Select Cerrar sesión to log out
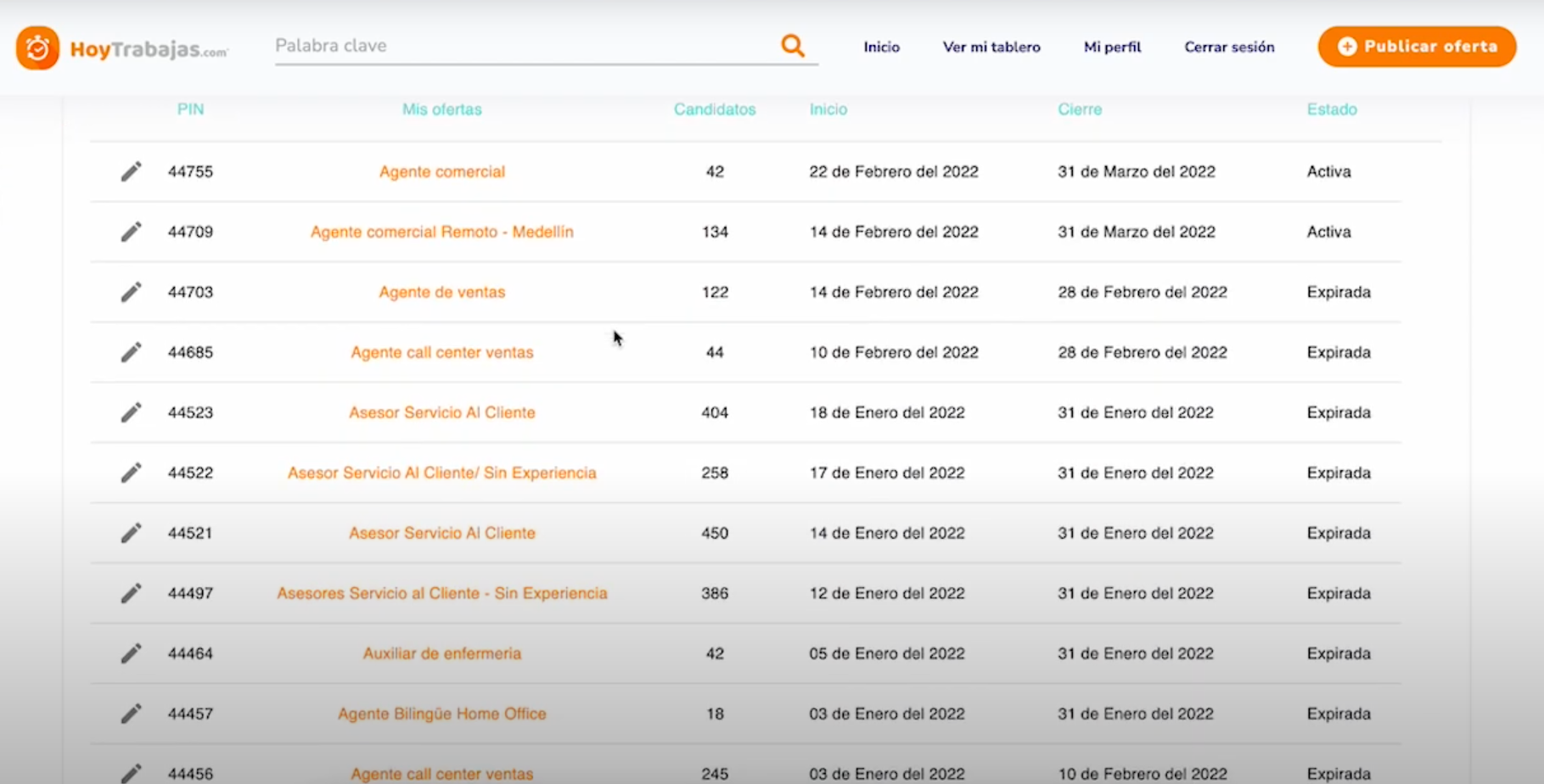 (1229, 47)
